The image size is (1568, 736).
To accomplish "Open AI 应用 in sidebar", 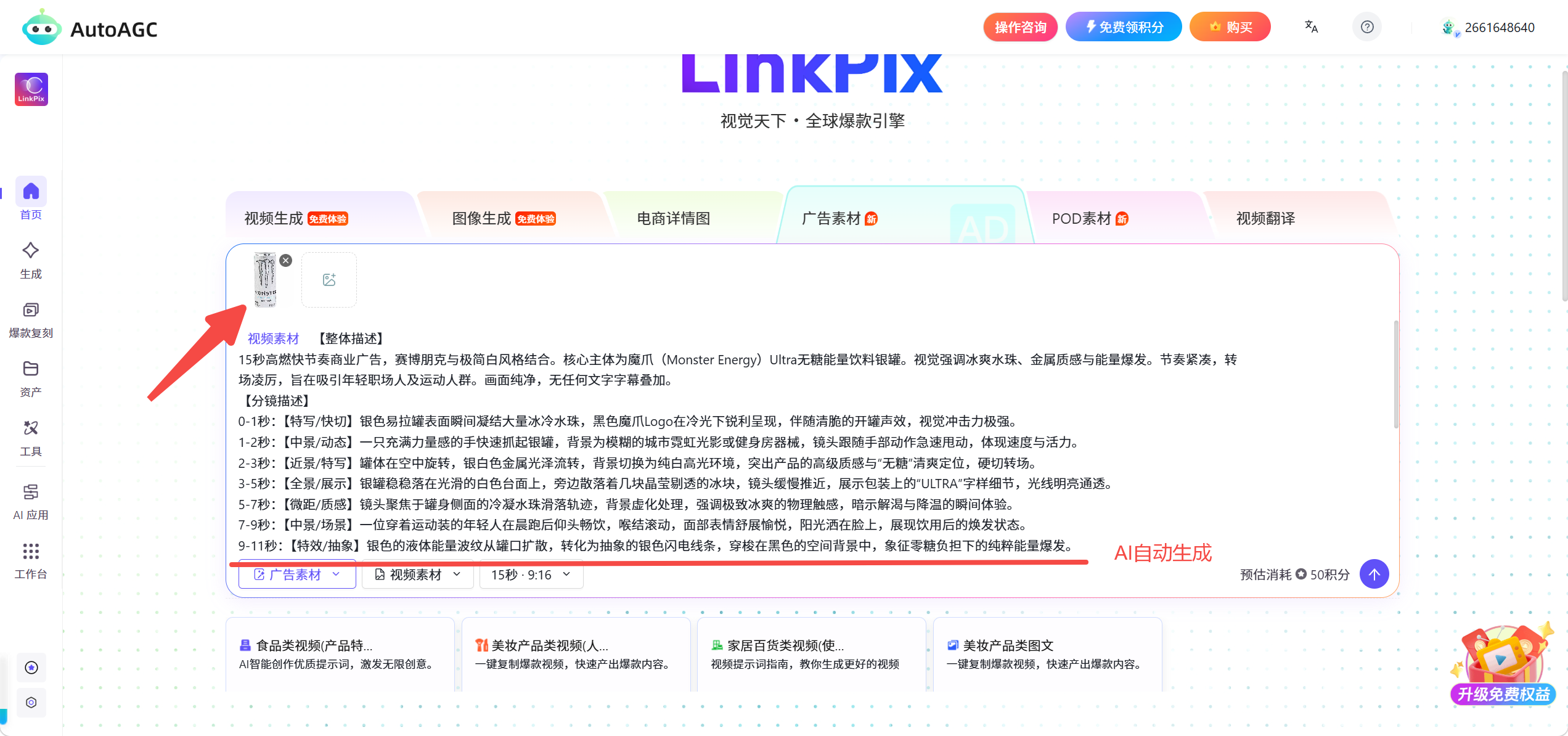I will tap(31, 502).
